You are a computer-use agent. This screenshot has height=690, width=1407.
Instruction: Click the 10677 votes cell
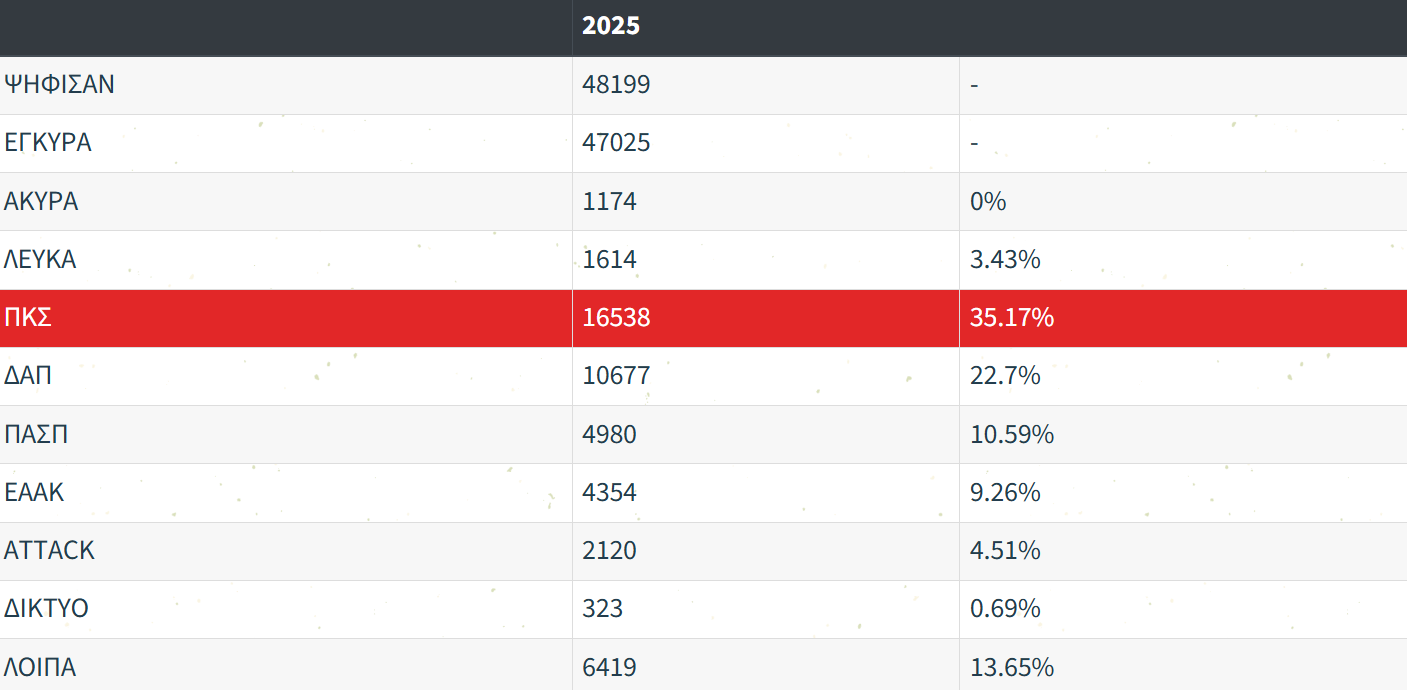pyautogui.click(x=616, y=376)
